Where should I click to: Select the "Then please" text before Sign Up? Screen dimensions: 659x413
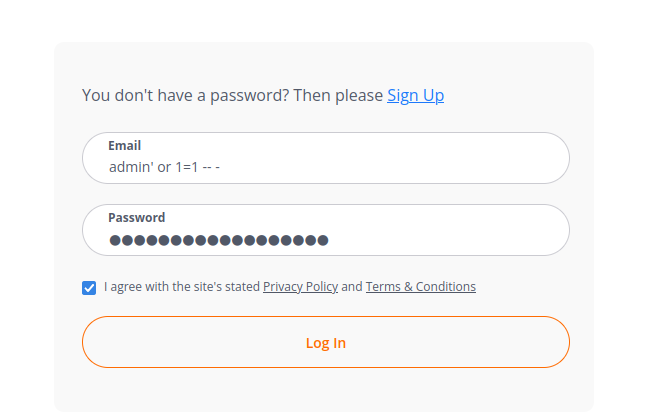338,96
